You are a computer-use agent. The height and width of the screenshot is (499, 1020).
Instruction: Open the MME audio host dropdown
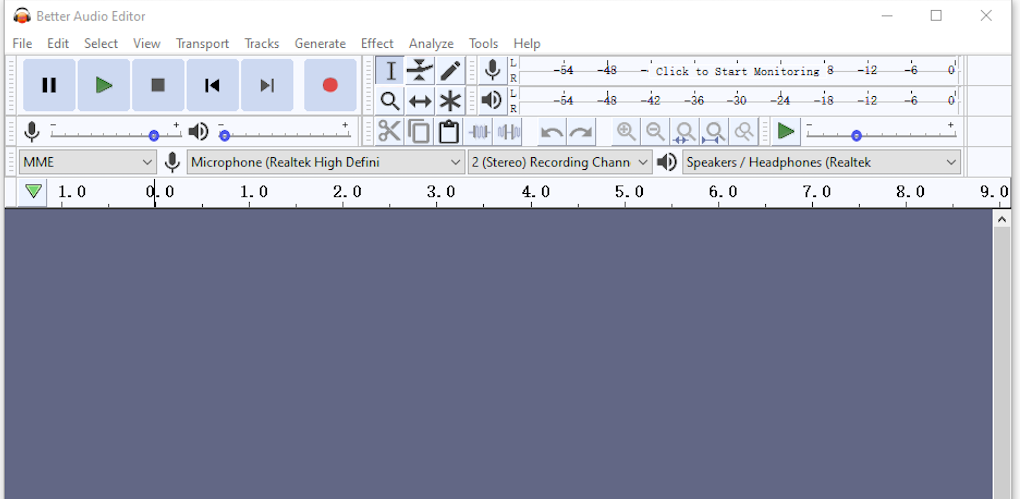88,162
